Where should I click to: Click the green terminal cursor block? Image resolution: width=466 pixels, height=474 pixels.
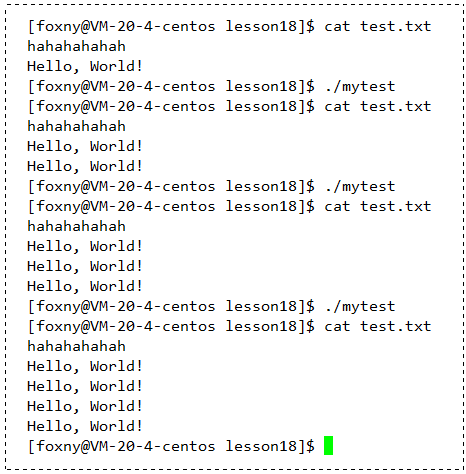point(328,445)
